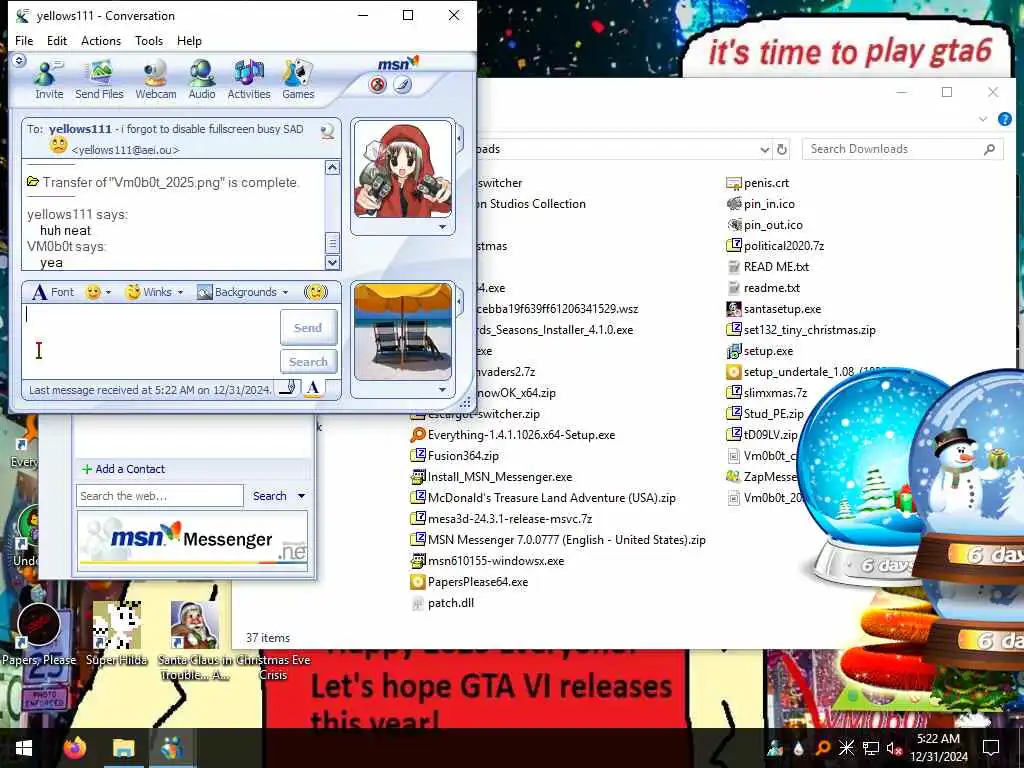Open Games in conversation toolbar
This screenshot has width=1024, height=768.
point(298,79)
